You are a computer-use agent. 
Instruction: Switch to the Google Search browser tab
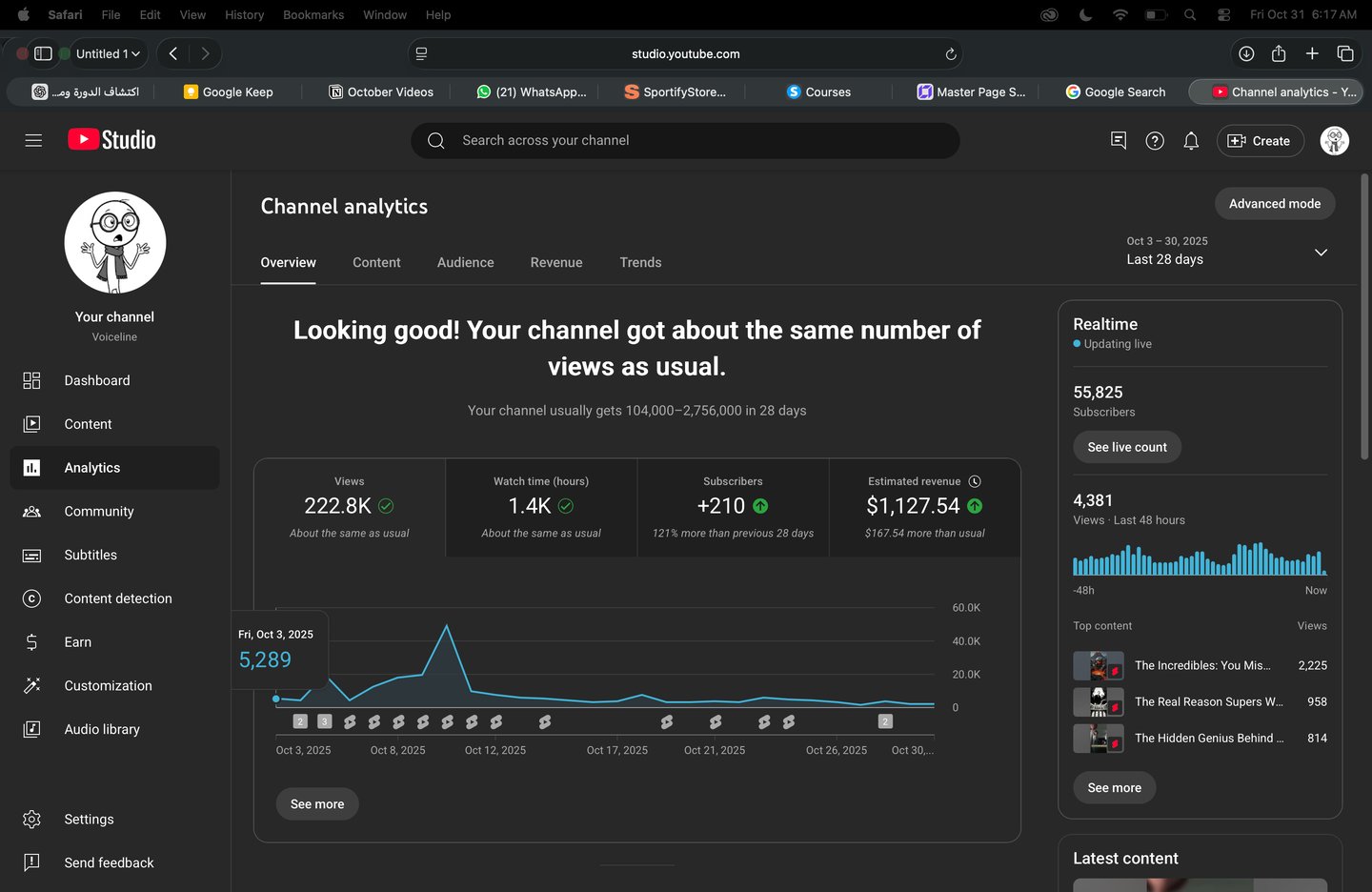pyautogui.click(x=1115, y=91)
